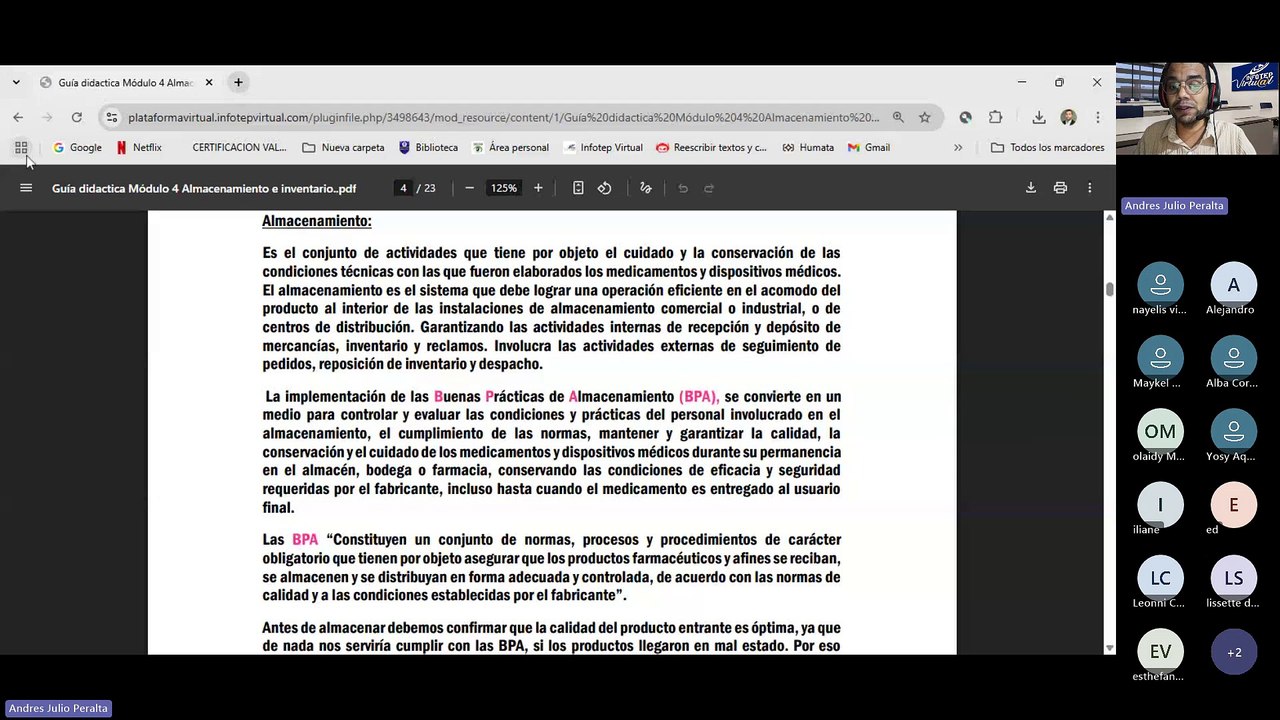
Task: Click the 125% zoom level field
Action: pyautogui.click(x=504, y=188)
